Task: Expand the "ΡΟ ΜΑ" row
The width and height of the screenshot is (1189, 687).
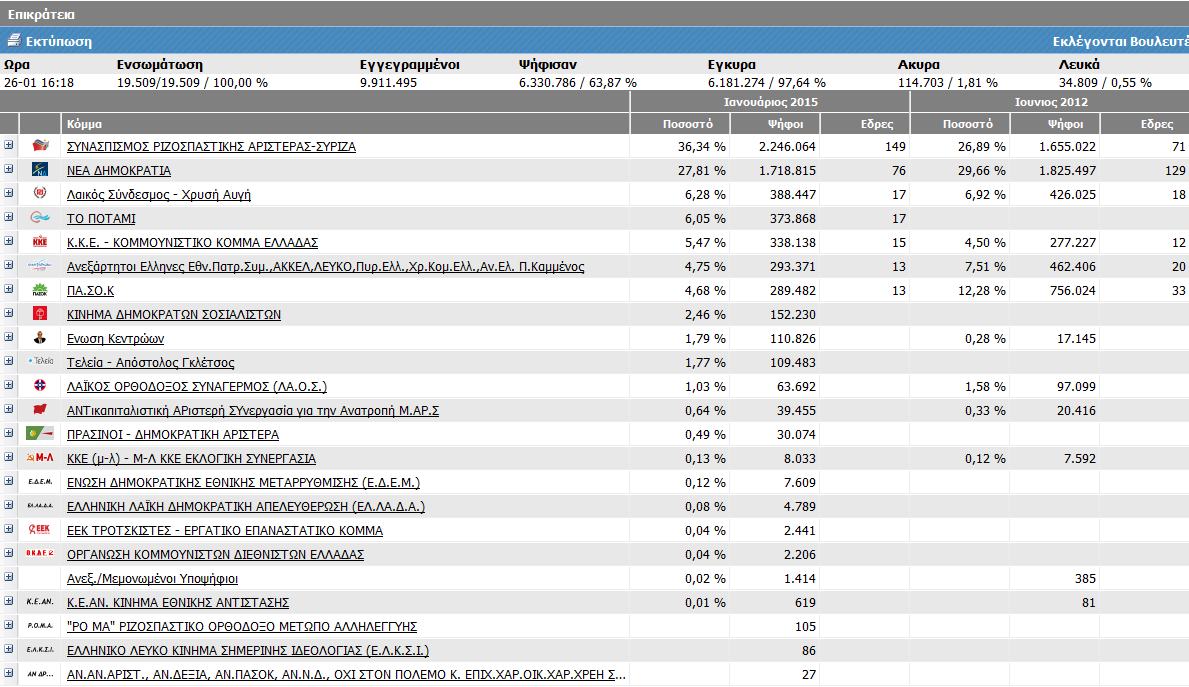Action: 8,625
